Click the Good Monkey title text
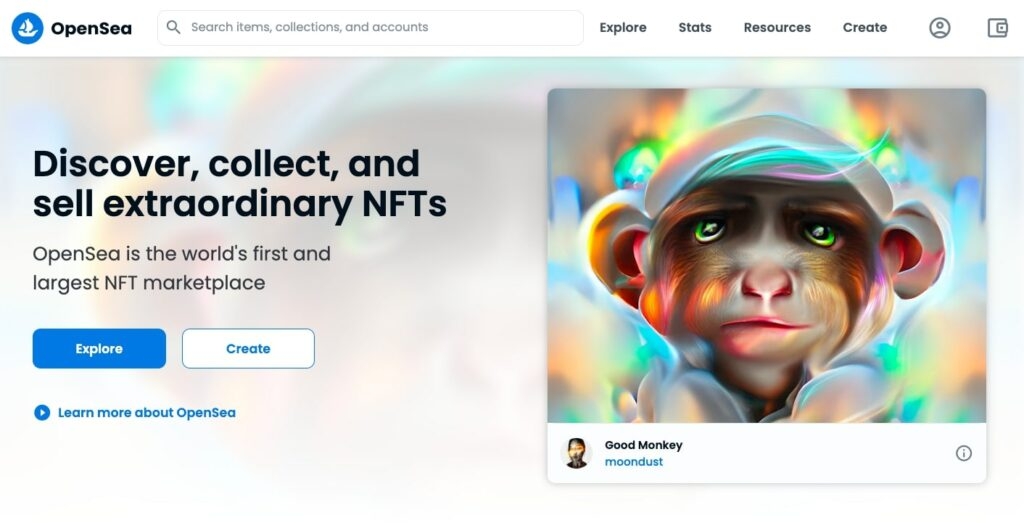The width and height of the screenshot is (1024, 523). (643, 445)
